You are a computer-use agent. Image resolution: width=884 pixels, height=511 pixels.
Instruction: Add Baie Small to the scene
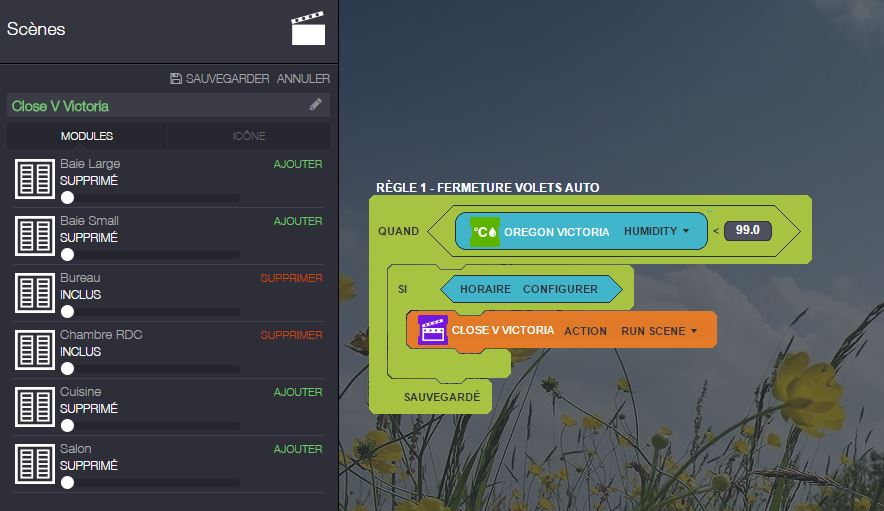point(298,221)
